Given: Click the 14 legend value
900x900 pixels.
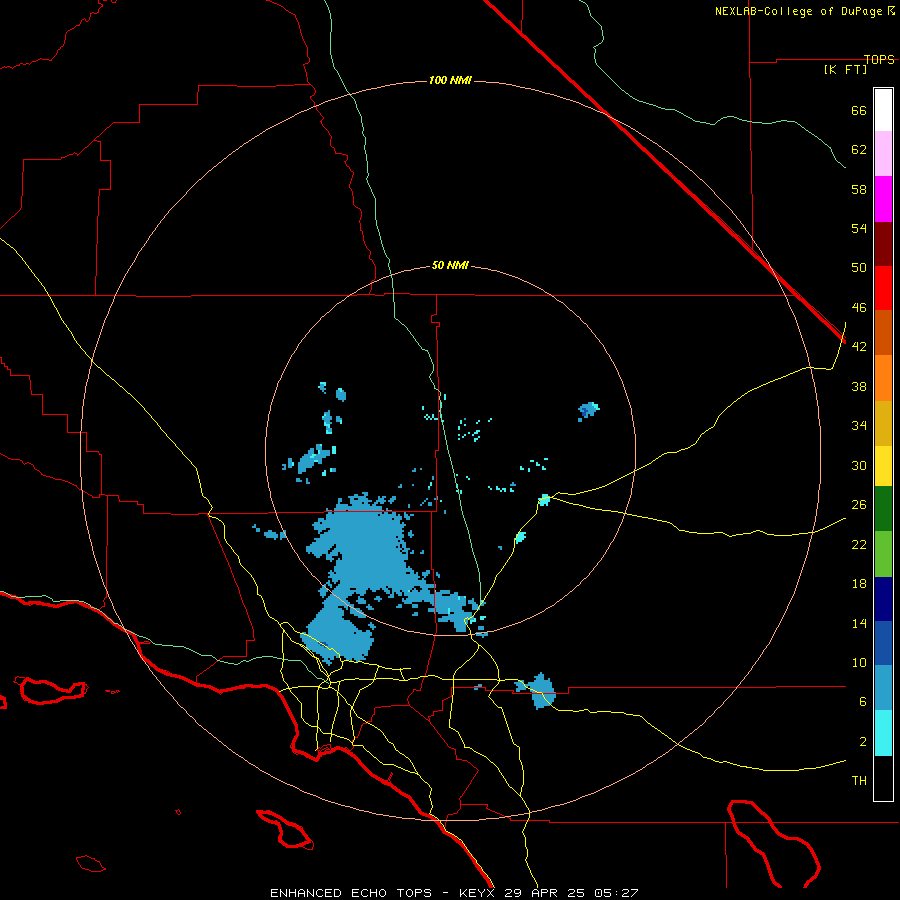Looking at the screenshot, I should [859, 623].
